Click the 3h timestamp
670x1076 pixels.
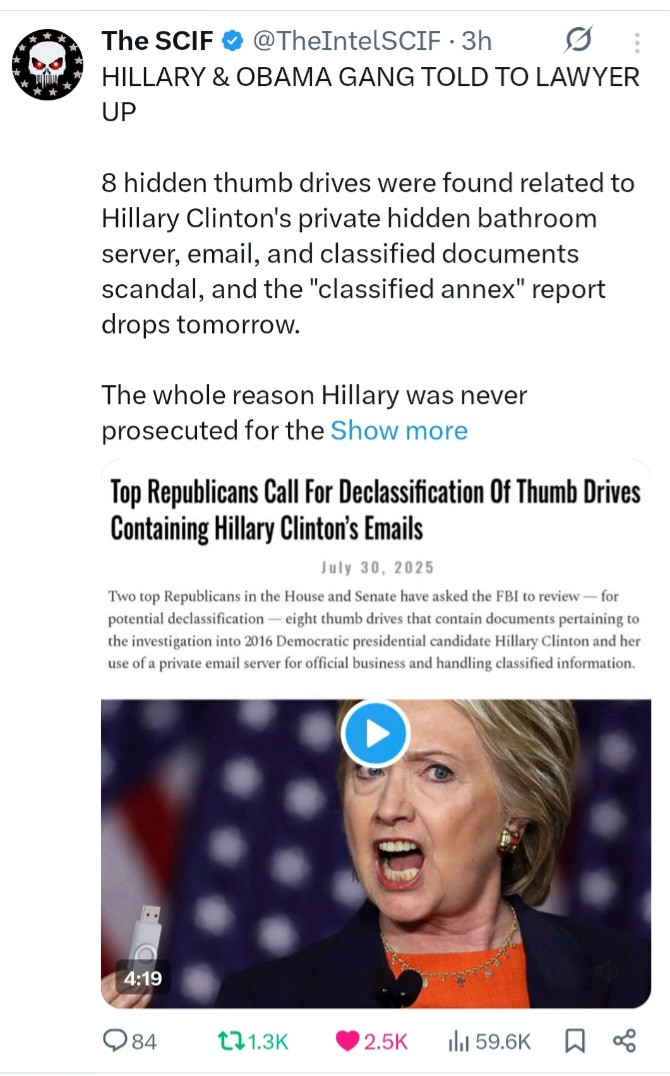(x=476, y=41)
